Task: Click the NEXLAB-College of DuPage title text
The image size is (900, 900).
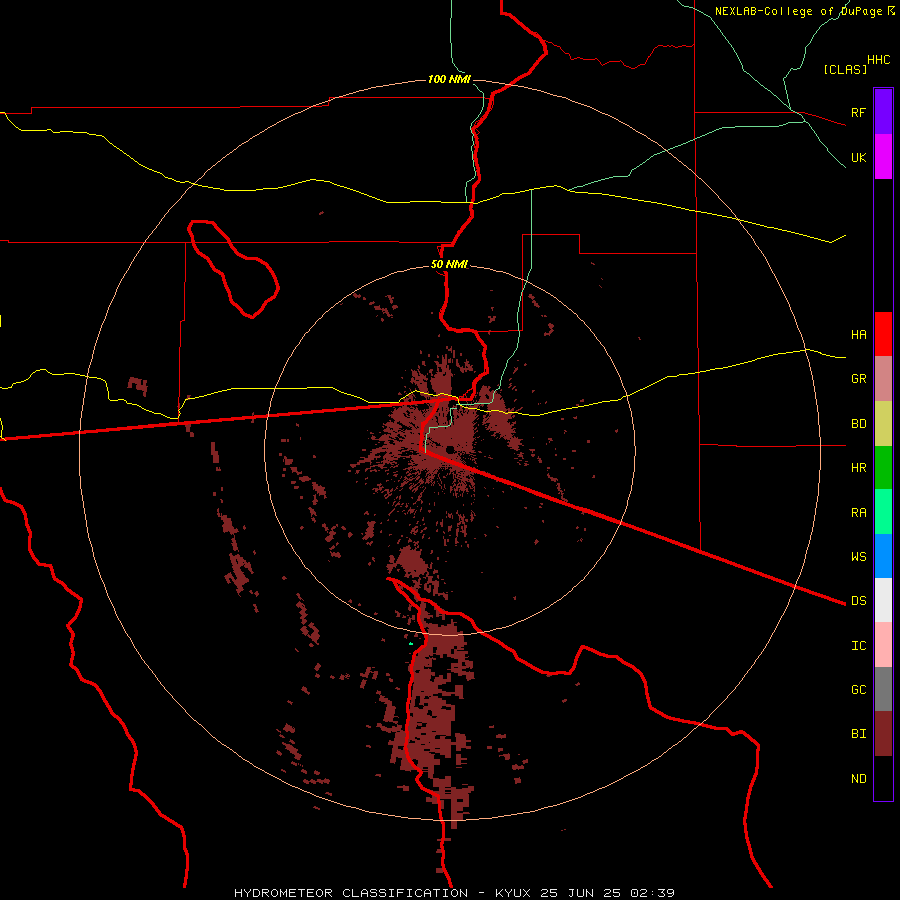Action: tap(800, 11)
